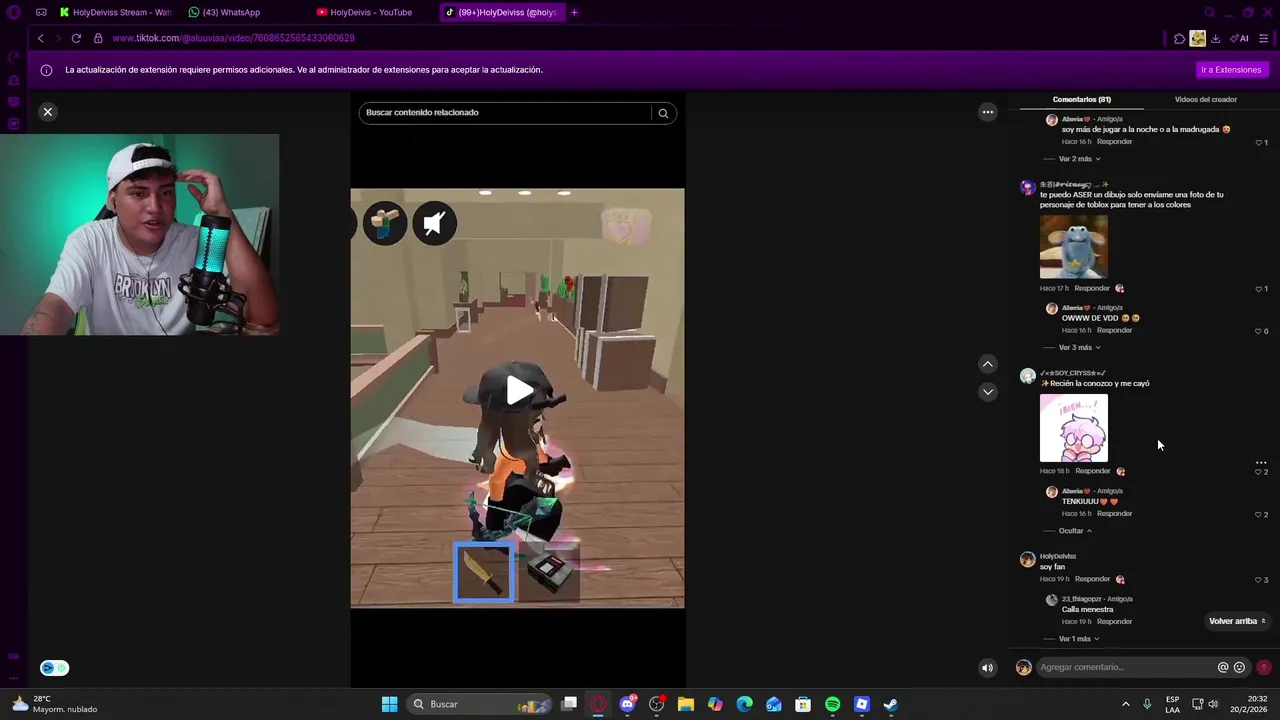The width and height of the screenshot is (1280, 720).
Task: Reply to the 'OWWW DE VDD' comment
Action: coord(1114,330)
